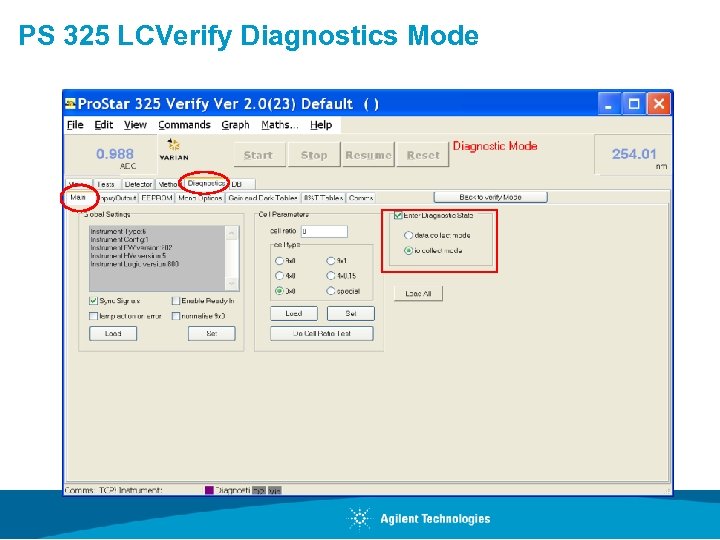This screenshot has height=540, width=720.
Task: Close the ProStar 325 Verify window
Action: 658,104
